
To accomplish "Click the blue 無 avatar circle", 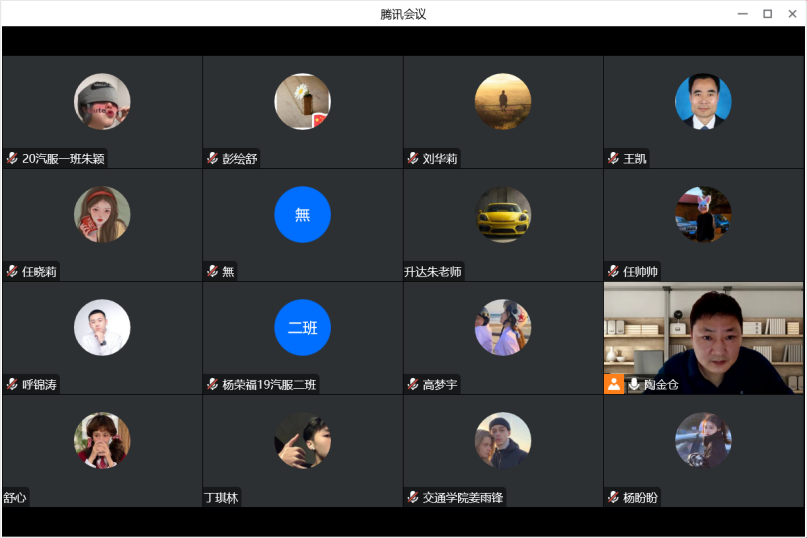I will [x=302, y=214].
